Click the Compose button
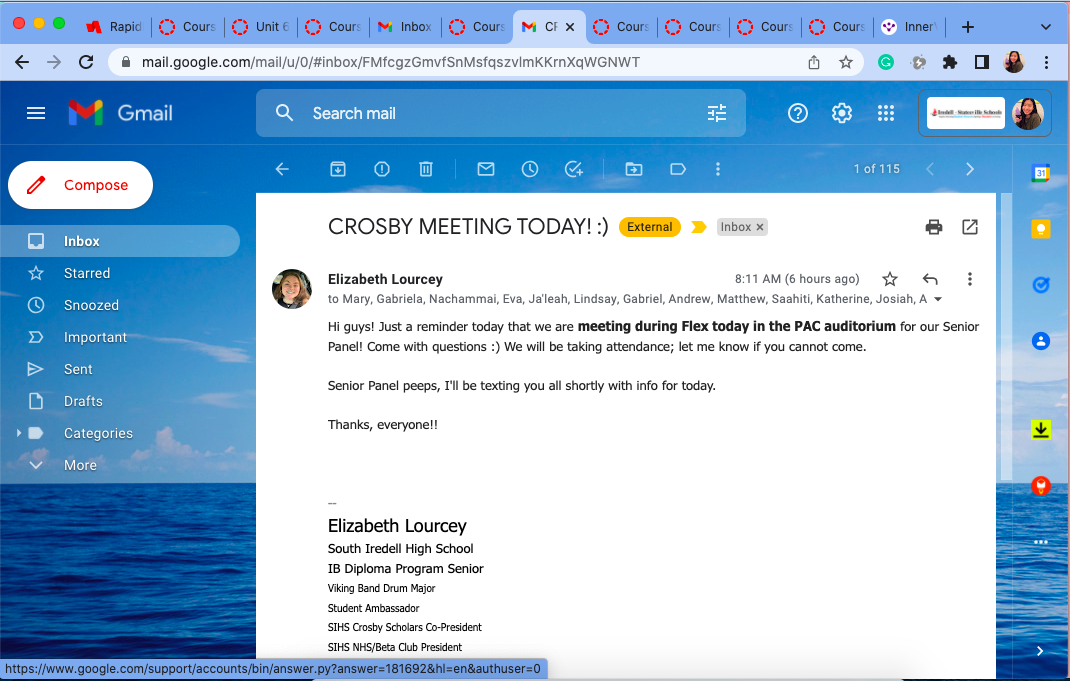 click(81, 185)
